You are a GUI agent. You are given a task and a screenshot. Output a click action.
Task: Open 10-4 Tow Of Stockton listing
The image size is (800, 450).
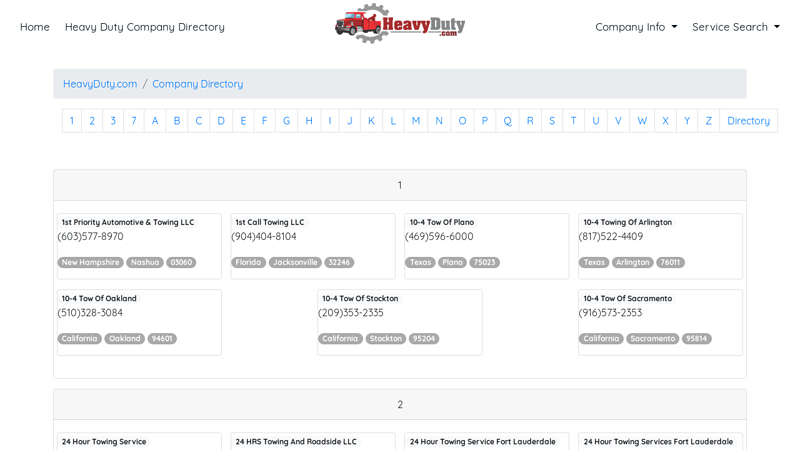click(x=360, y=298)
